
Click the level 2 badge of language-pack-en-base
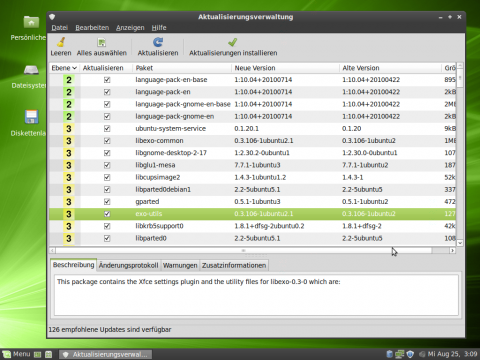click(69, 80)
